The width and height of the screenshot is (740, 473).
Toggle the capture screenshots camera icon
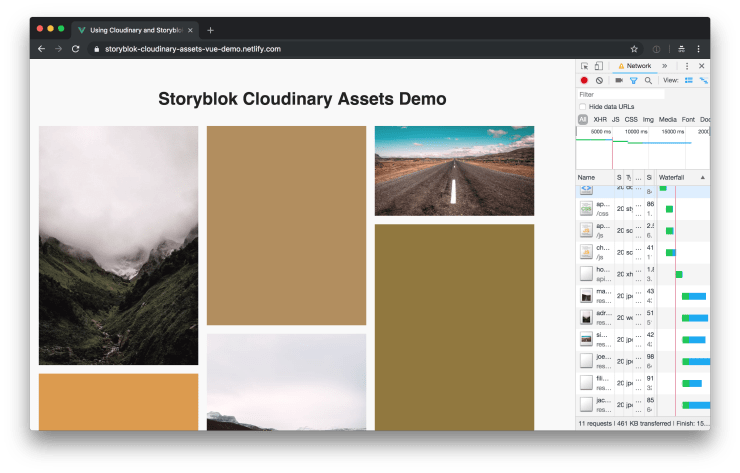[619, 80]
